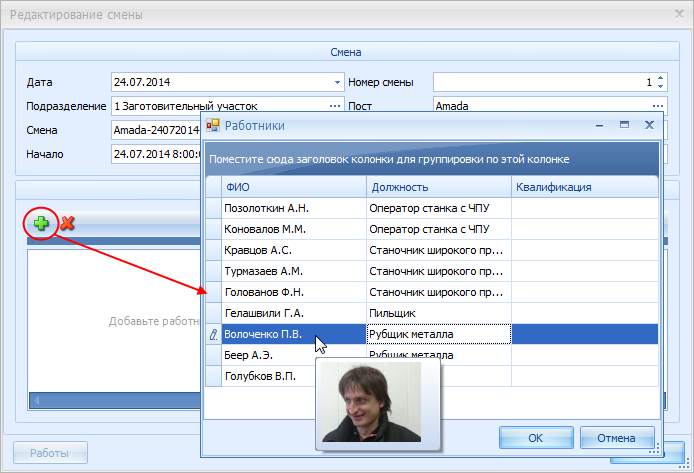Open the Пост ellipsis selector

[x=658, y=106]
